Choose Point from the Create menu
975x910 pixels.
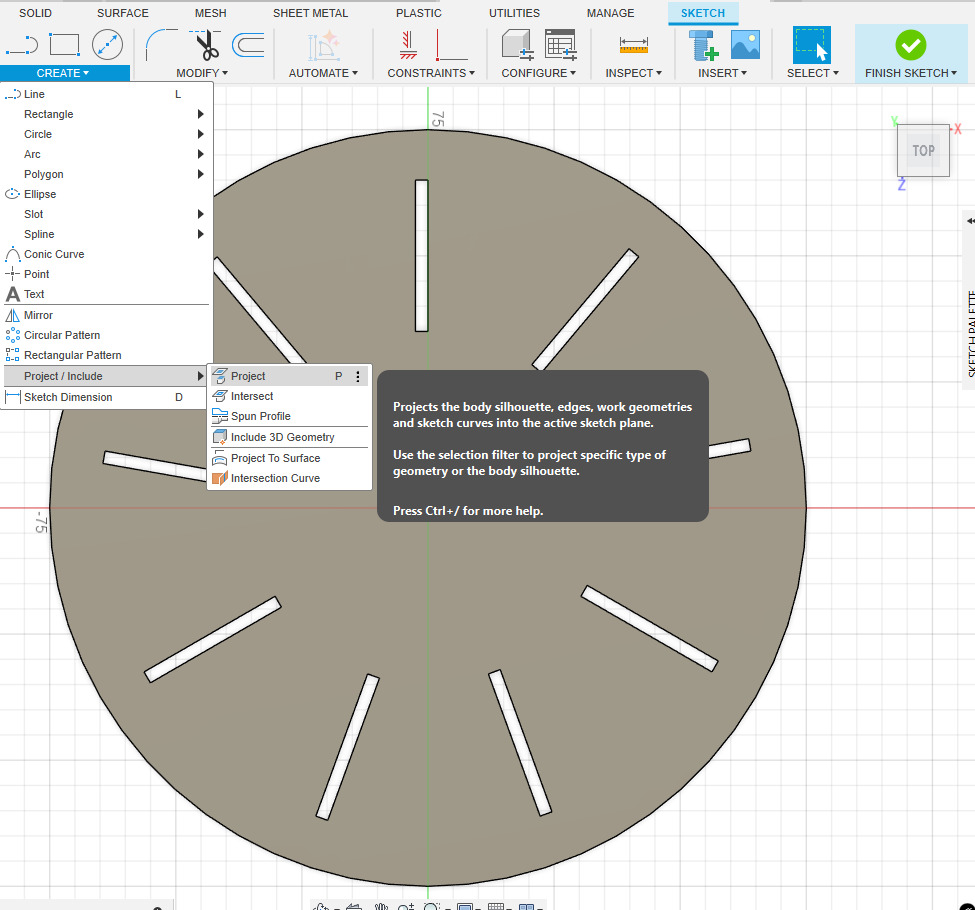point(106,274)
